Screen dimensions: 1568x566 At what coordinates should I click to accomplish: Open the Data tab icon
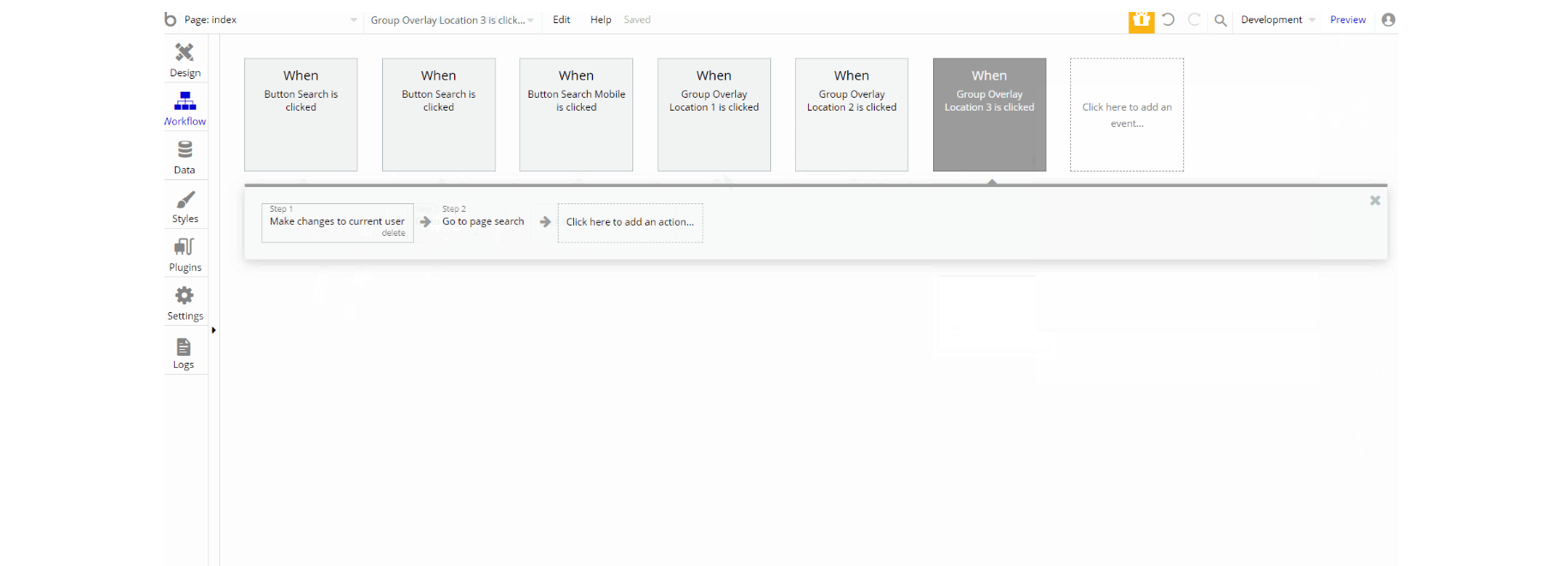184,149
